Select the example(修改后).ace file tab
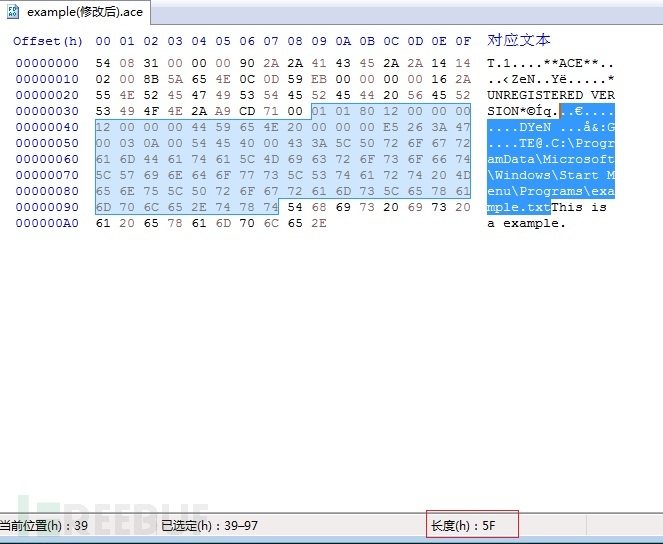The image size is (663, 544). pos(75,12)
